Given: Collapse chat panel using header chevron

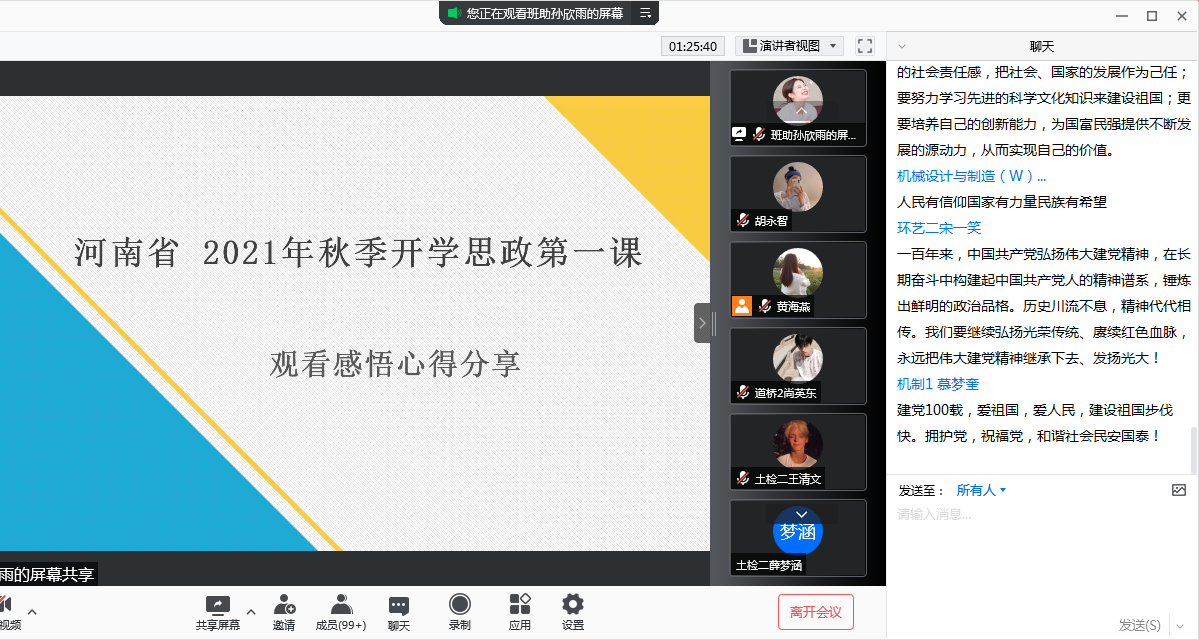Looking at the screenshot, I should point(902,46).
